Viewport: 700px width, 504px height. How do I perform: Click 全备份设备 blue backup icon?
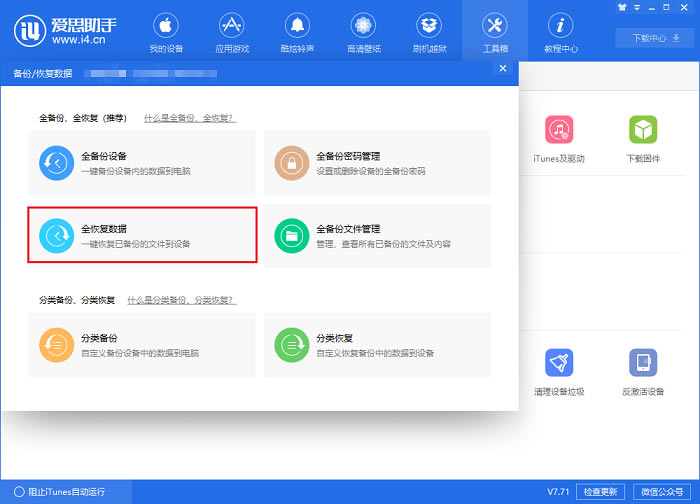pyautogui.click(x=56, y=163)
